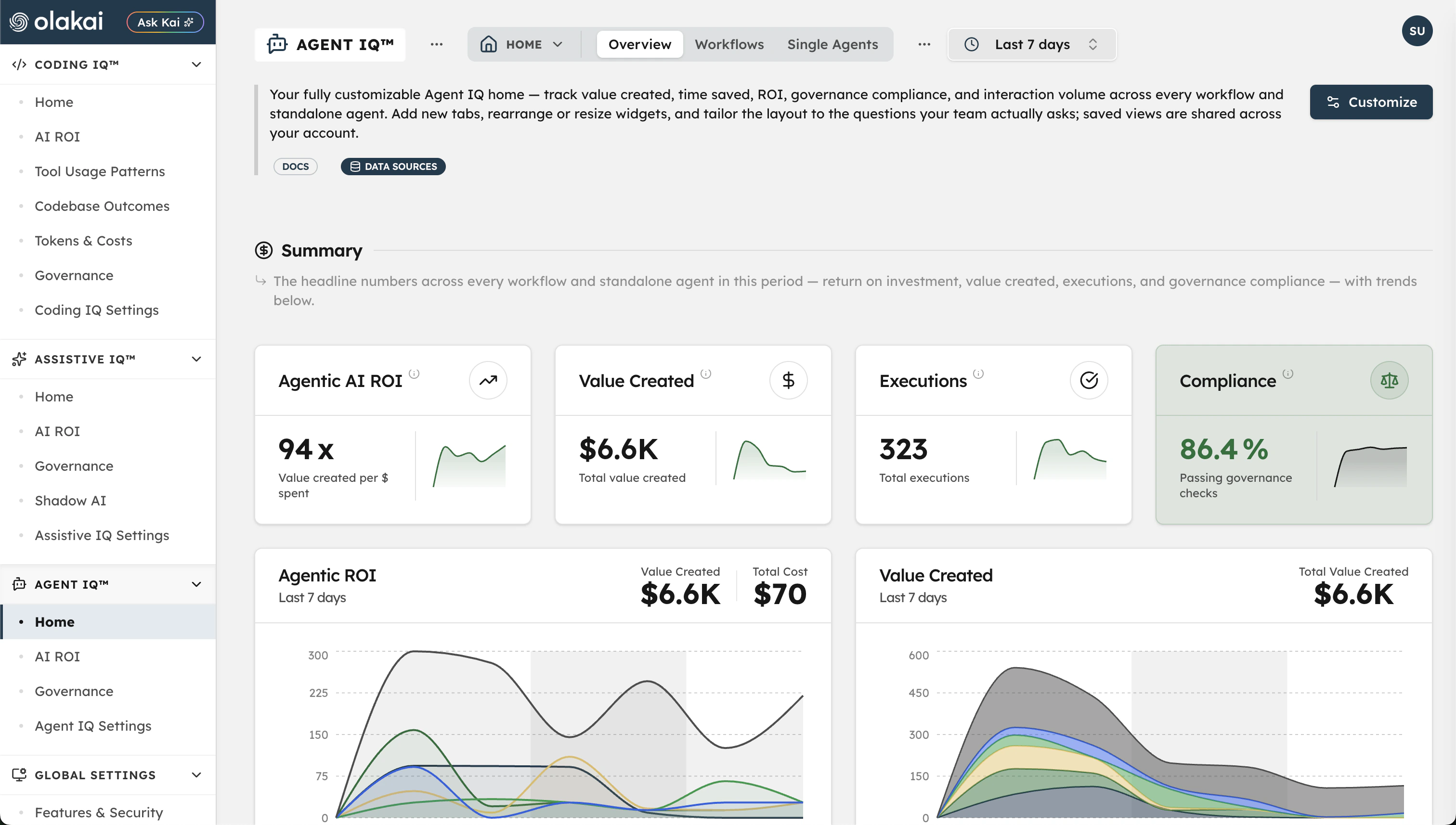
Task: Switch to the Workflows tab
Action: pos(729,44)
